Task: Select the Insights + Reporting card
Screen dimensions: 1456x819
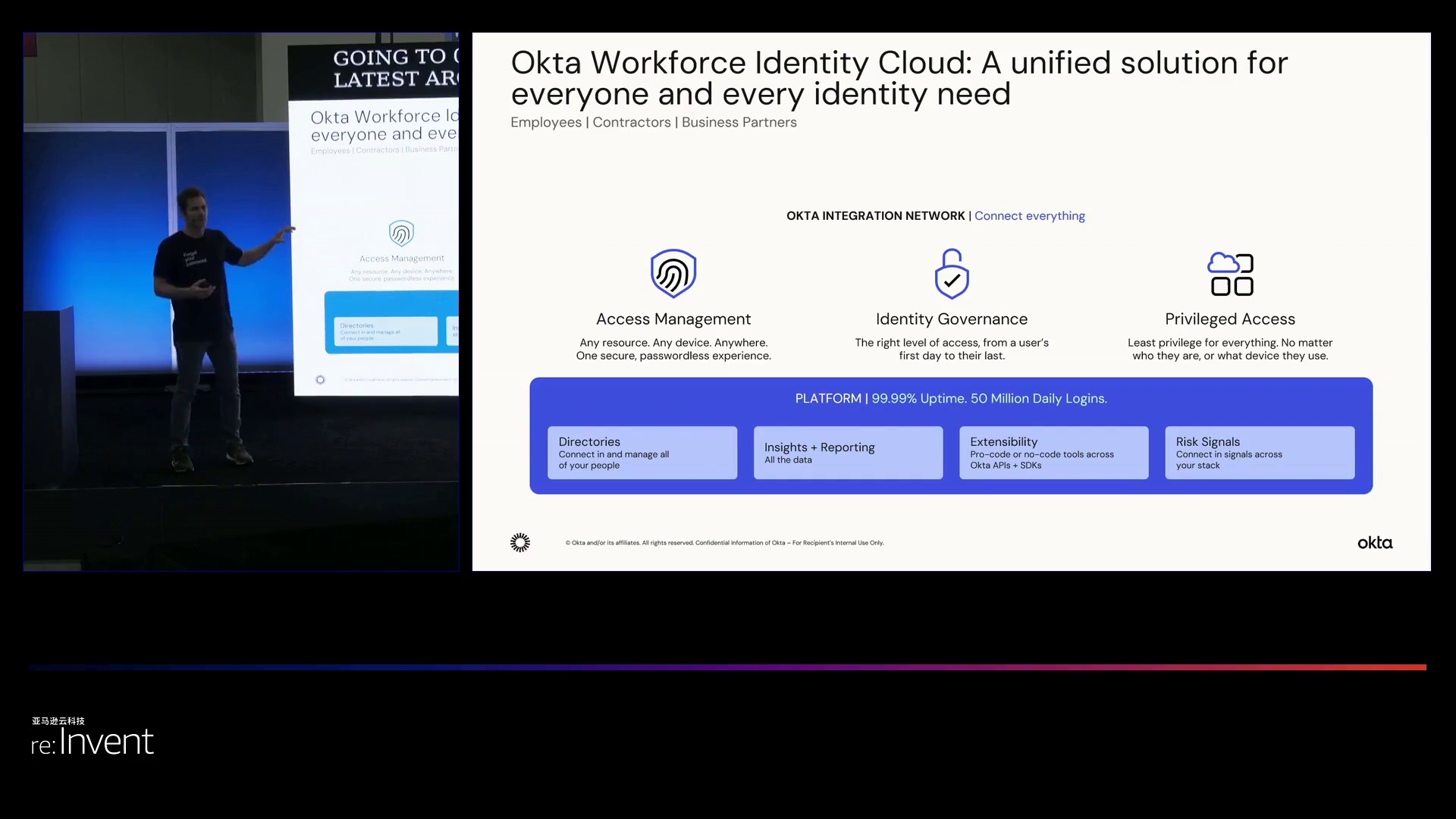Action: pyautogui.click(x=848, y=453)
